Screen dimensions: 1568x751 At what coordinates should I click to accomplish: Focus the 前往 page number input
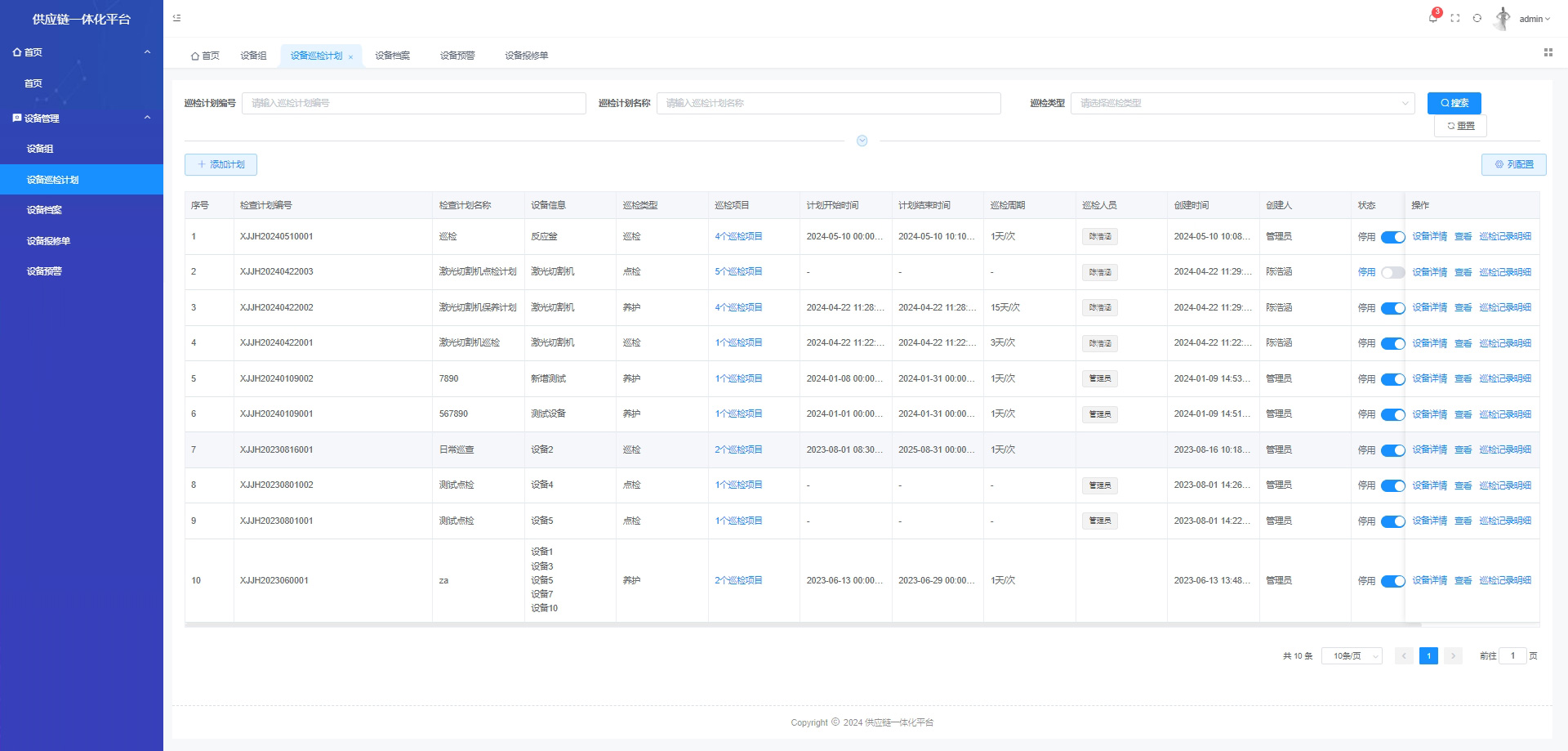[x=1512, y=655]
